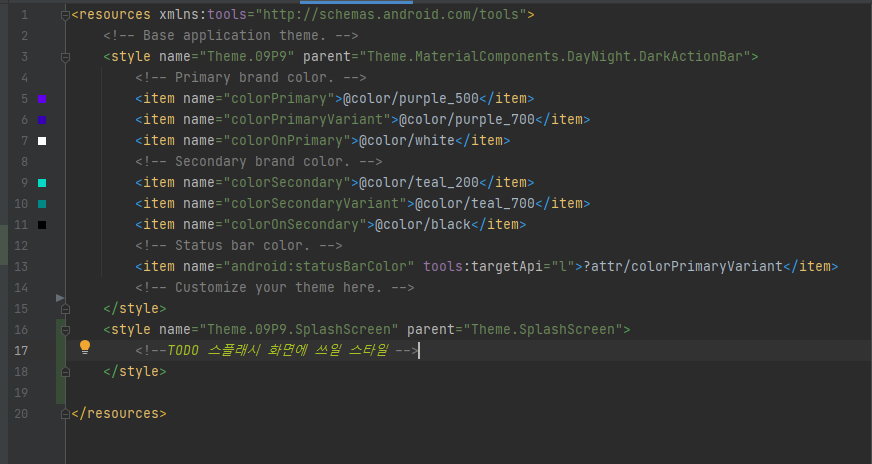This screenshot has width=872, height=464.
Task: Click "Theme.SplashScreen" parent value
Action: point(543,329)
